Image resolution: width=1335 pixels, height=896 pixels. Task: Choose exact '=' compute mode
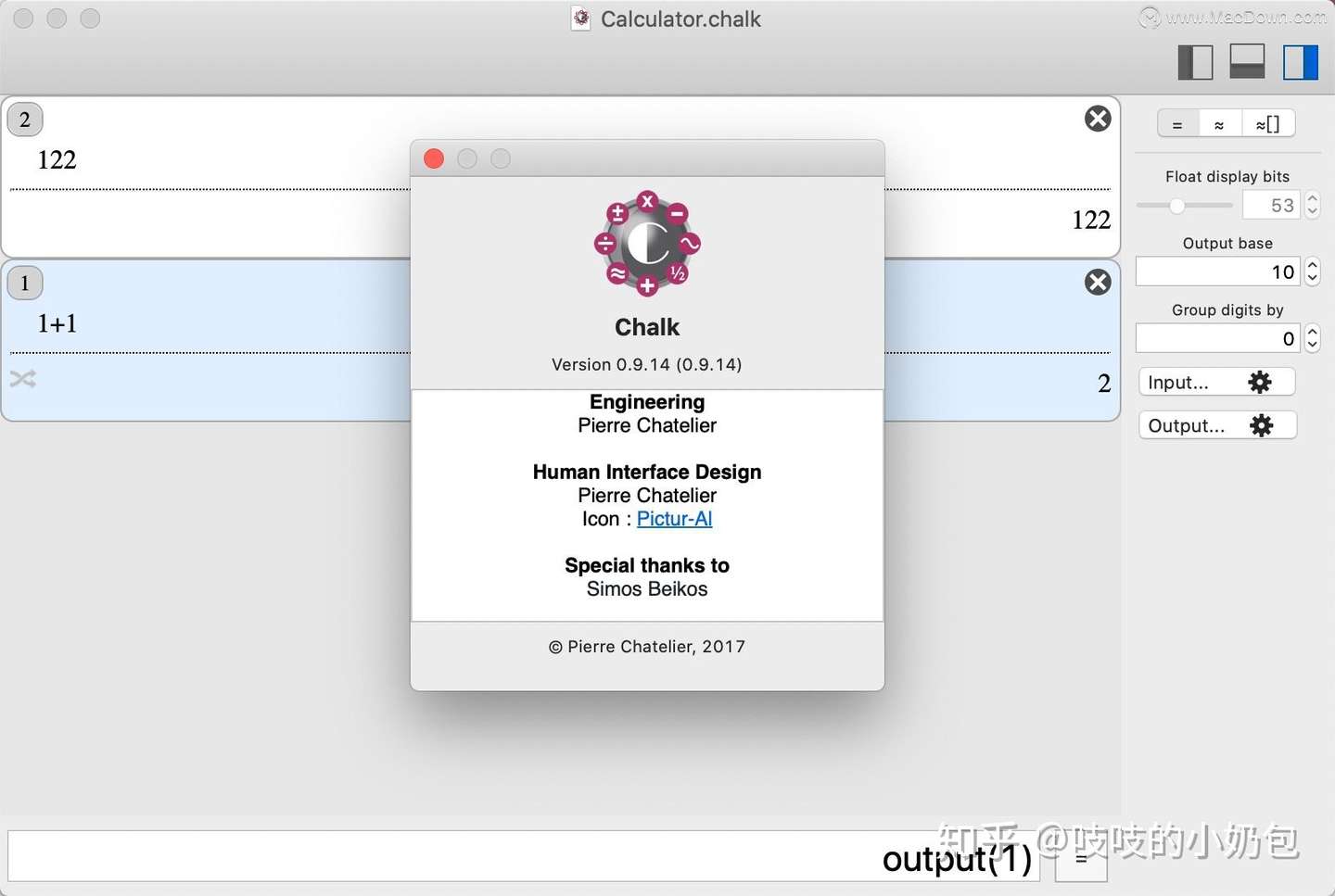(1177, 124)
